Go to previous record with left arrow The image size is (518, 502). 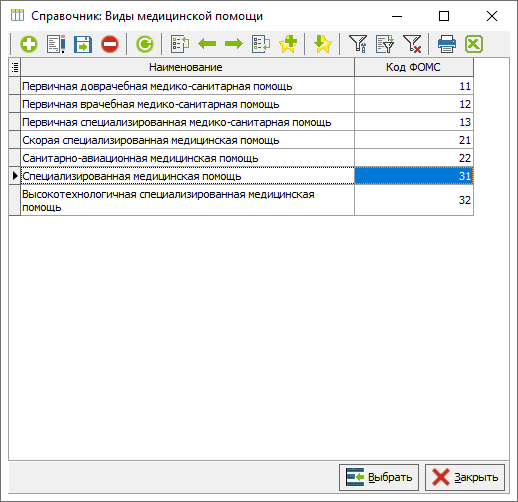[207, 44]
